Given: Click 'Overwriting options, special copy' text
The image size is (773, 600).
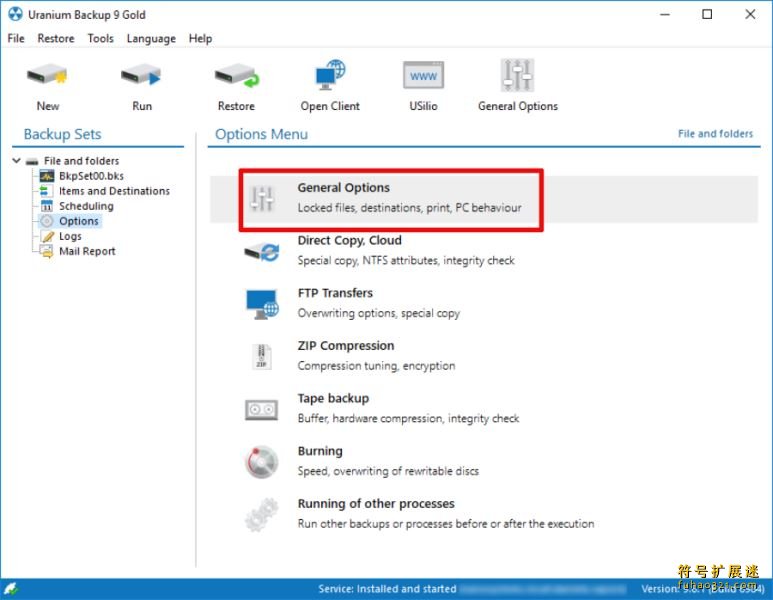Looking at the screenshot, I should [x=379, y=314].
